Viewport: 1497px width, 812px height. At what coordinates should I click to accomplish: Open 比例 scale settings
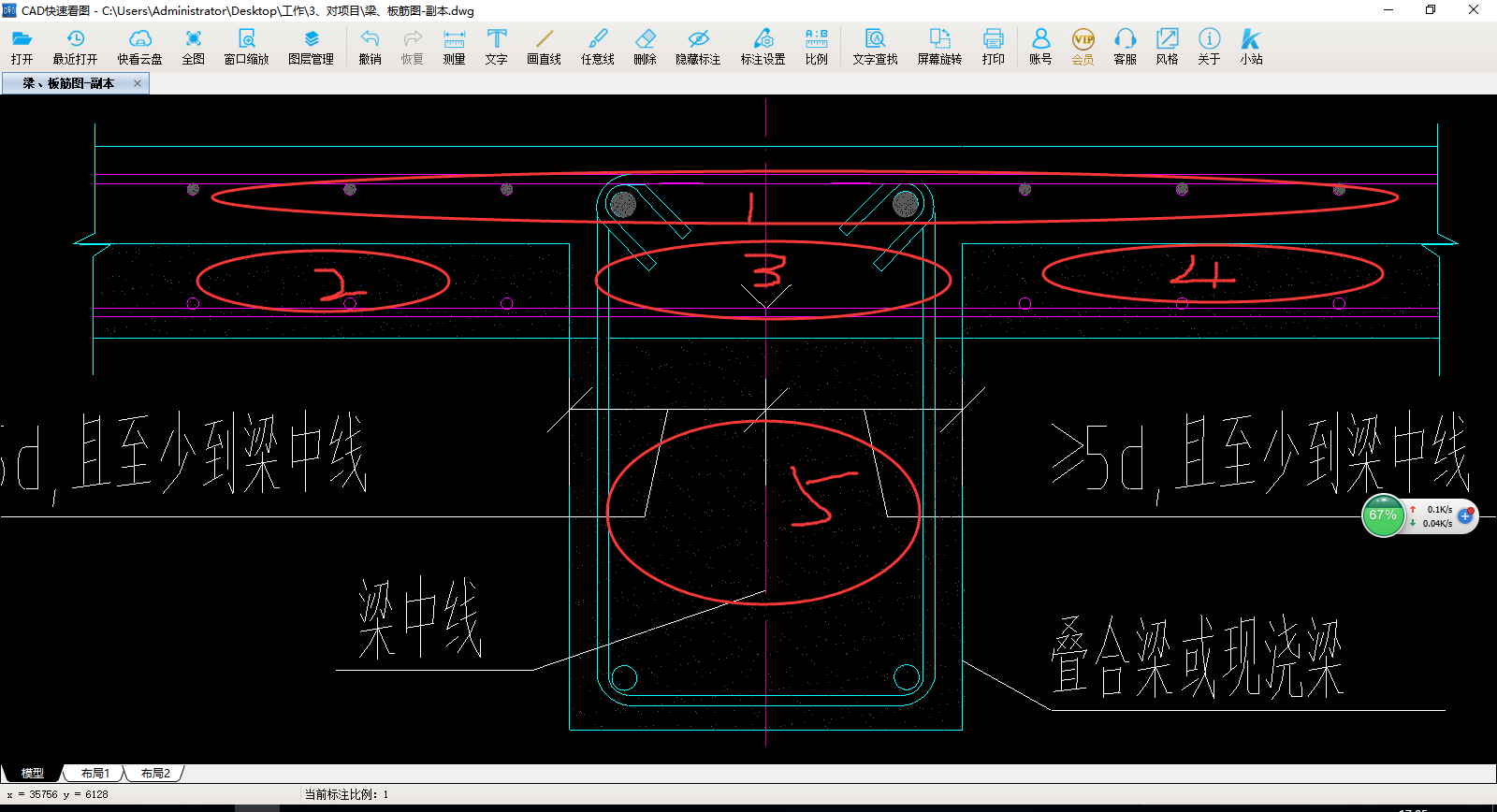click(x=816, y=47)
